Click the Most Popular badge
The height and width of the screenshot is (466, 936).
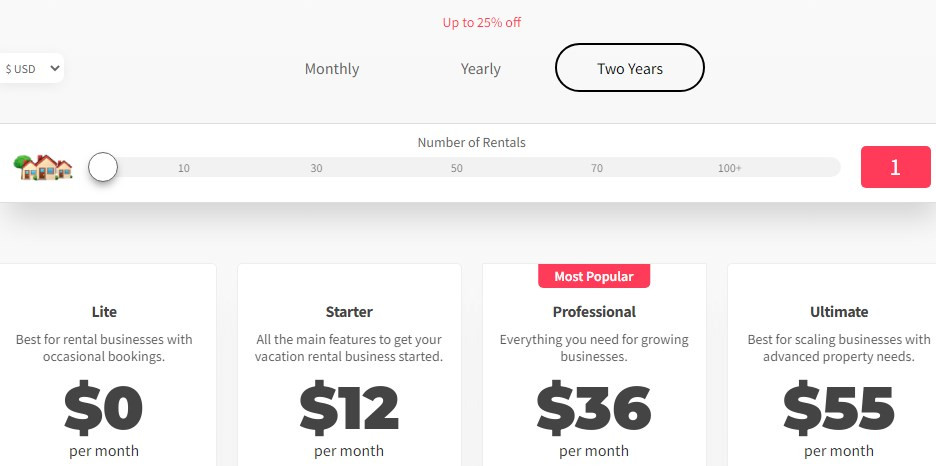594,275
